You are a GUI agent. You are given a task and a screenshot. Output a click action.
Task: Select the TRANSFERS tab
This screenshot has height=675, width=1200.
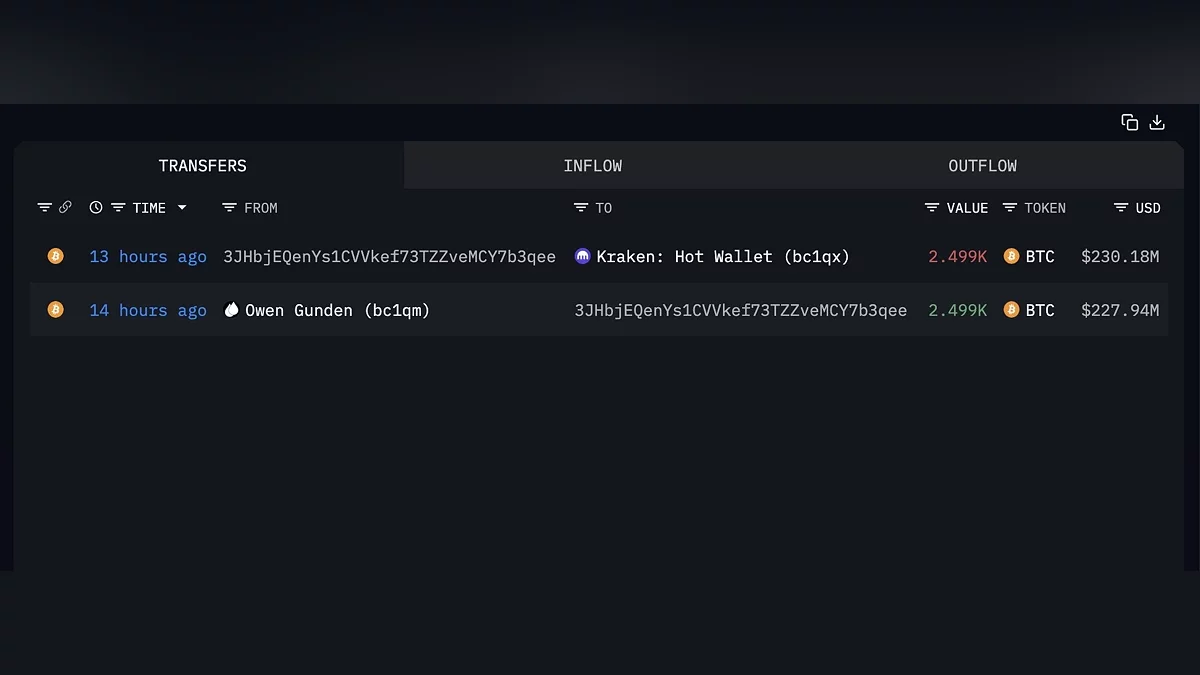[203, 166]
